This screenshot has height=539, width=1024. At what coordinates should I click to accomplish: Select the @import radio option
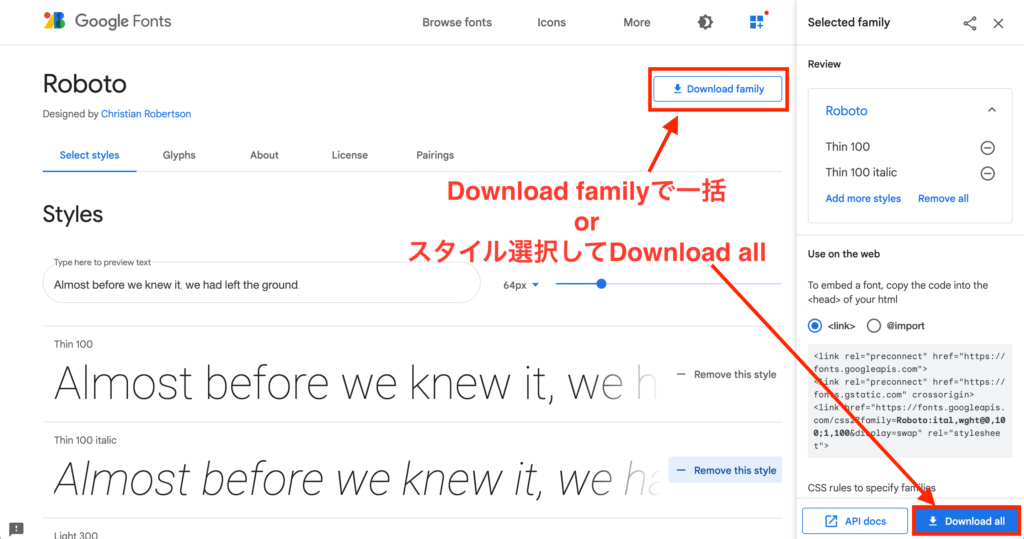pyautogui.click(x=873, y=325)
